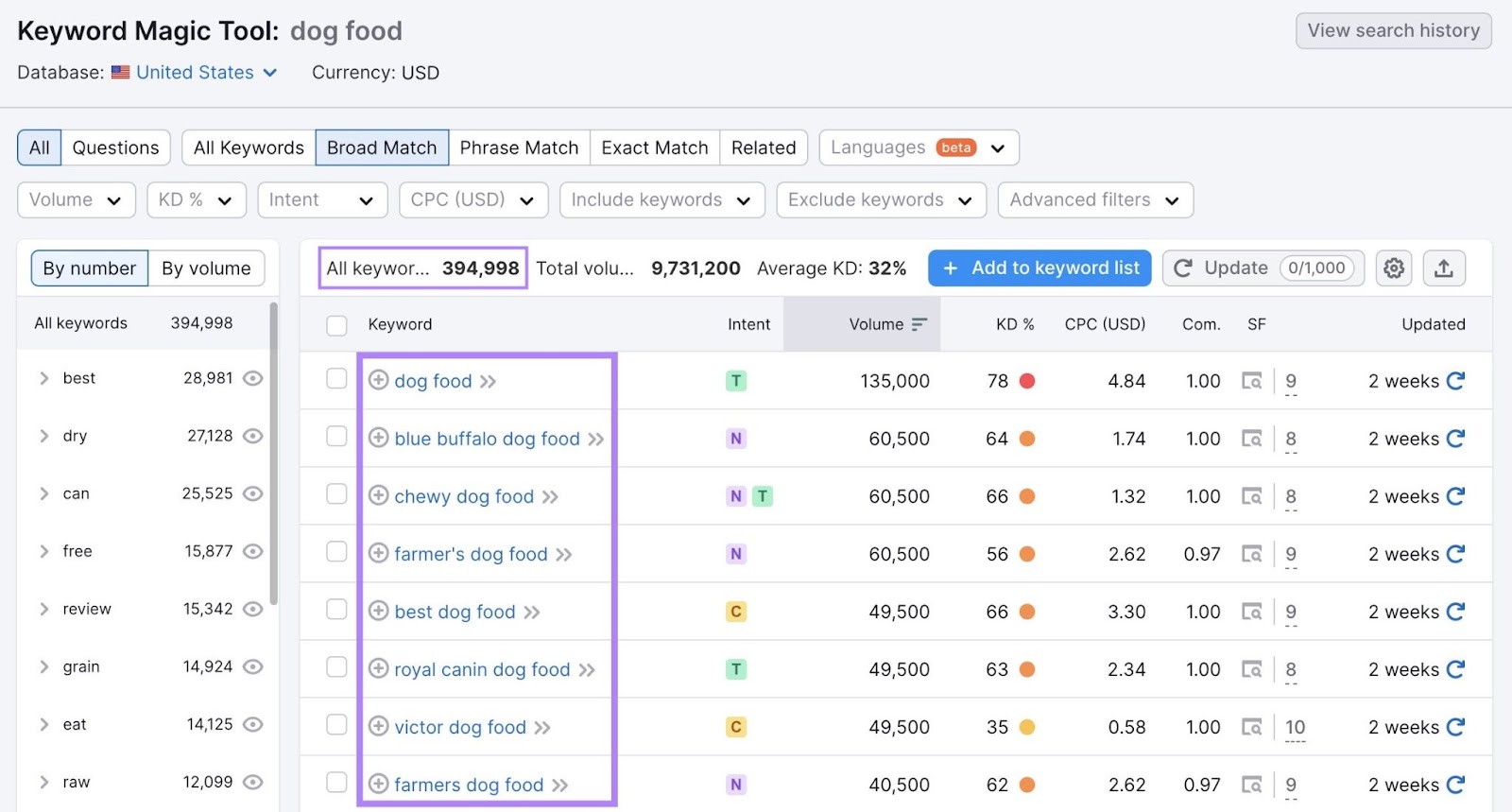
Task: Toggle eye icon for best group
Action: pos(252,378)
